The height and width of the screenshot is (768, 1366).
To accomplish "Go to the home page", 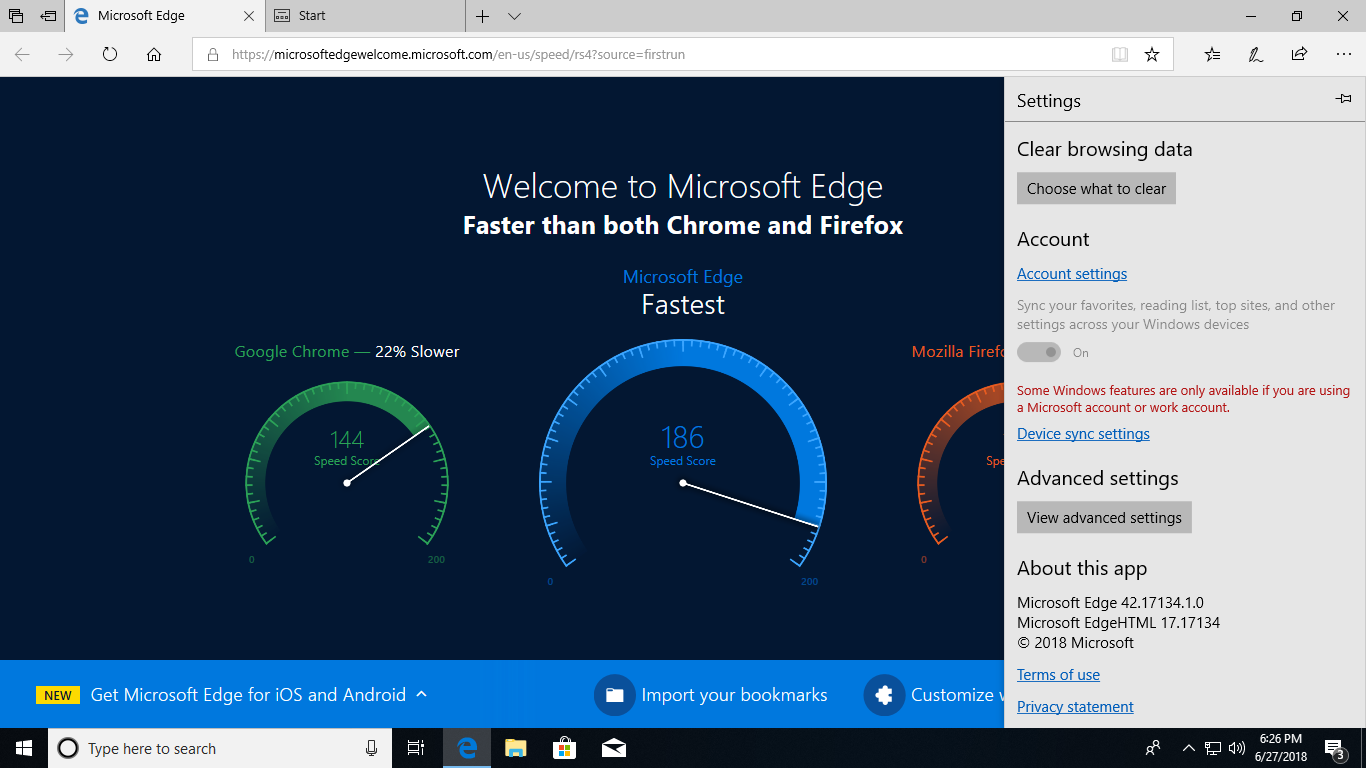I will [154, 55].
